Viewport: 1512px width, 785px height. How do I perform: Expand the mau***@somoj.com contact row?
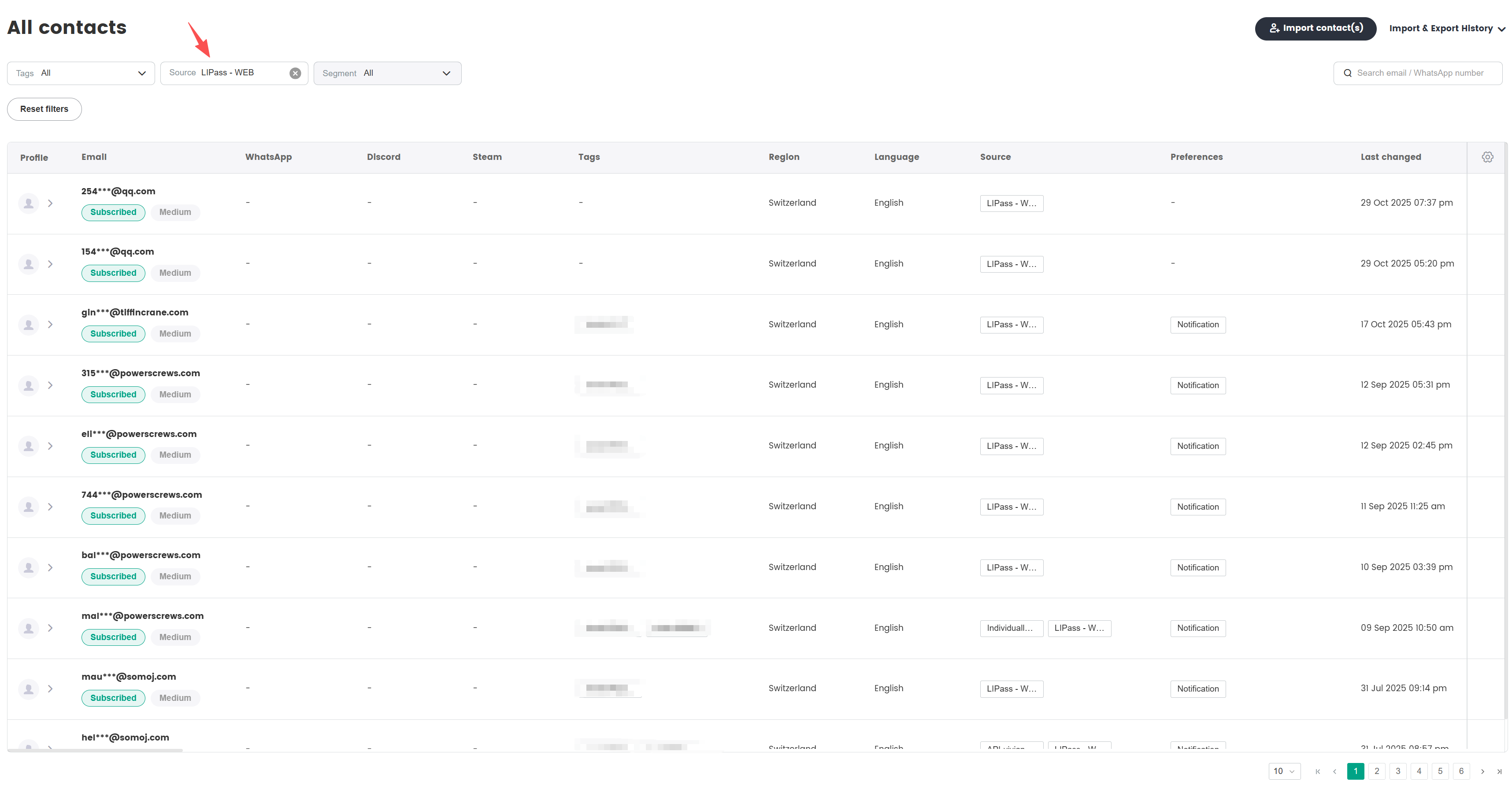[51, 688]
